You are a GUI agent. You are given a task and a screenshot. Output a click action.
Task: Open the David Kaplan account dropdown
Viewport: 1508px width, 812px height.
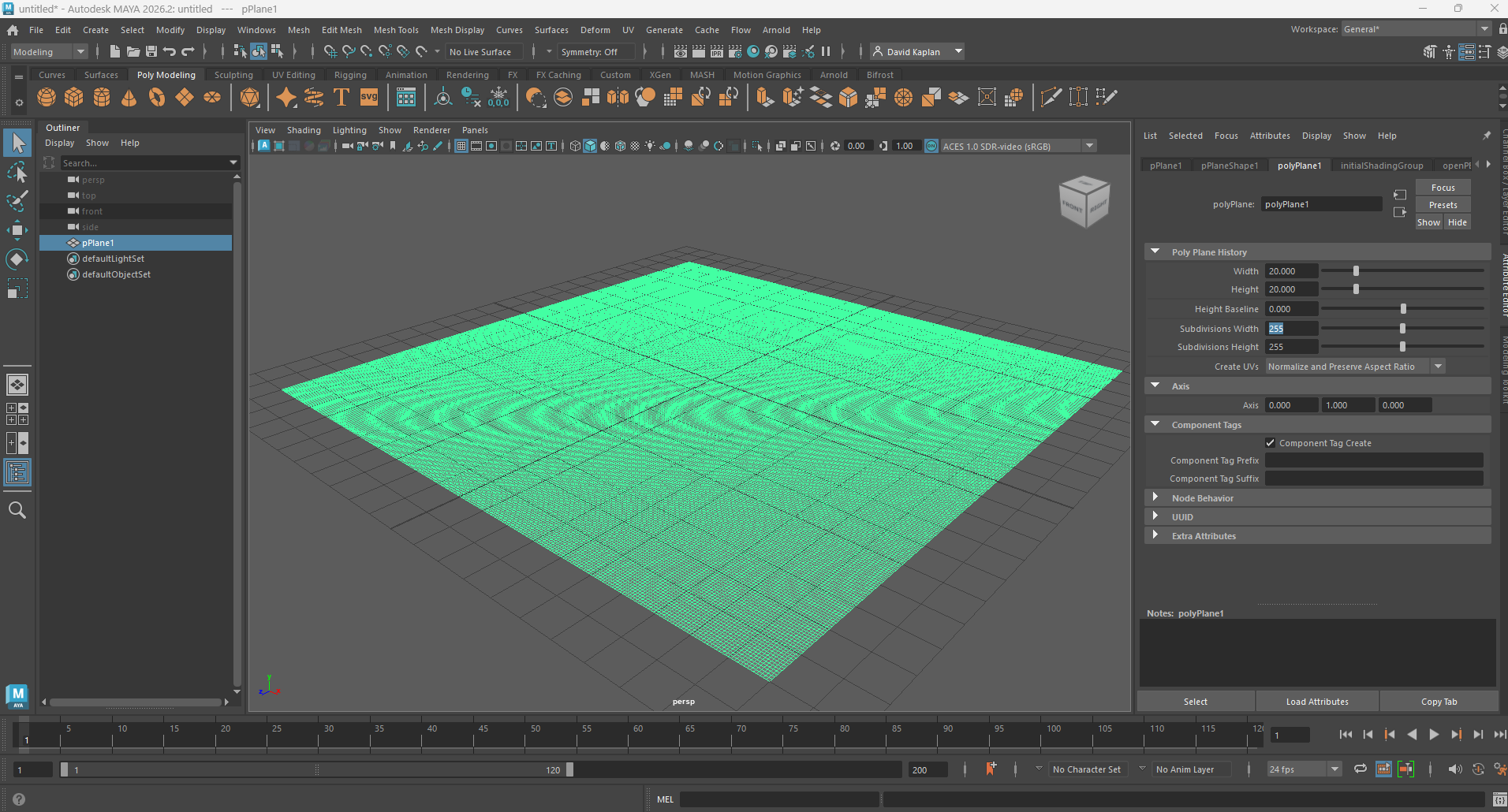coord(917,51)
